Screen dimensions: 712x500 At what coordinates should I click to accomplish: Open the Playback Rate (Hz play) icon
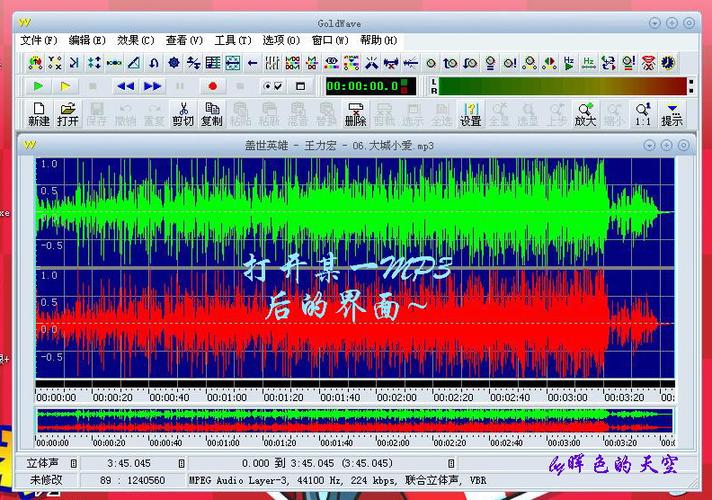[569, 63]
